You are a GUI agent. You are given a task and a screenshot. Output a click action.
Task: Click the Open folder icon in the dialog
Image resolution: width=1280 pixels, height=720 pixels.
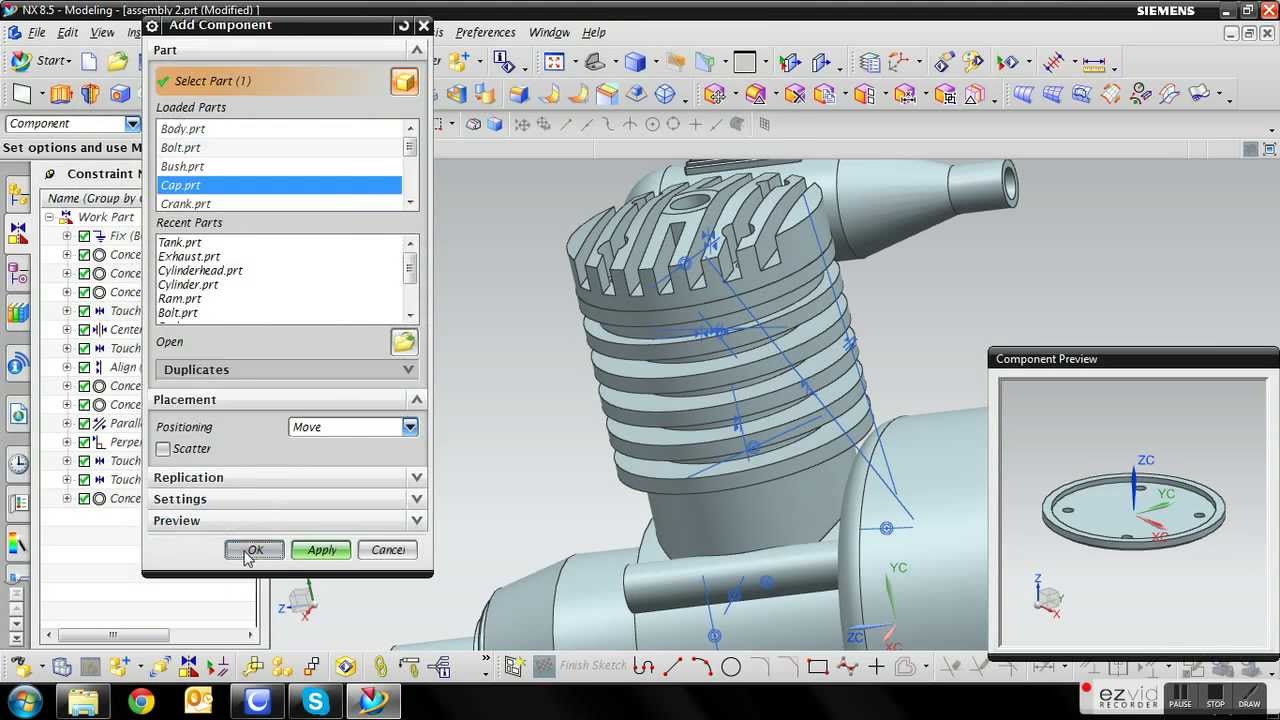click(x=404, y=342)
